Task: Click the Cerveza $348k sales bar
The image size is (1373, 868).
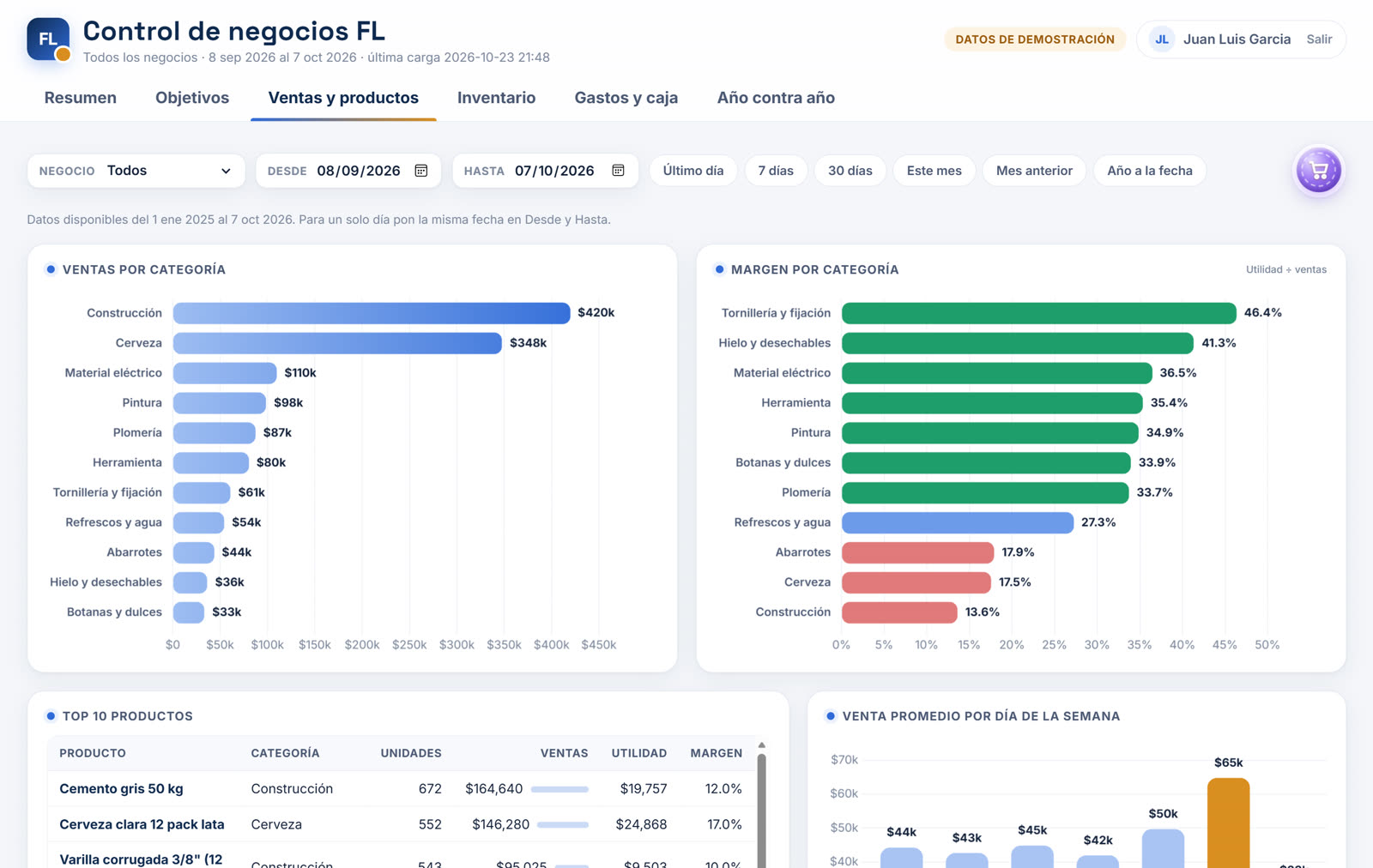Action: pos(337,343)
